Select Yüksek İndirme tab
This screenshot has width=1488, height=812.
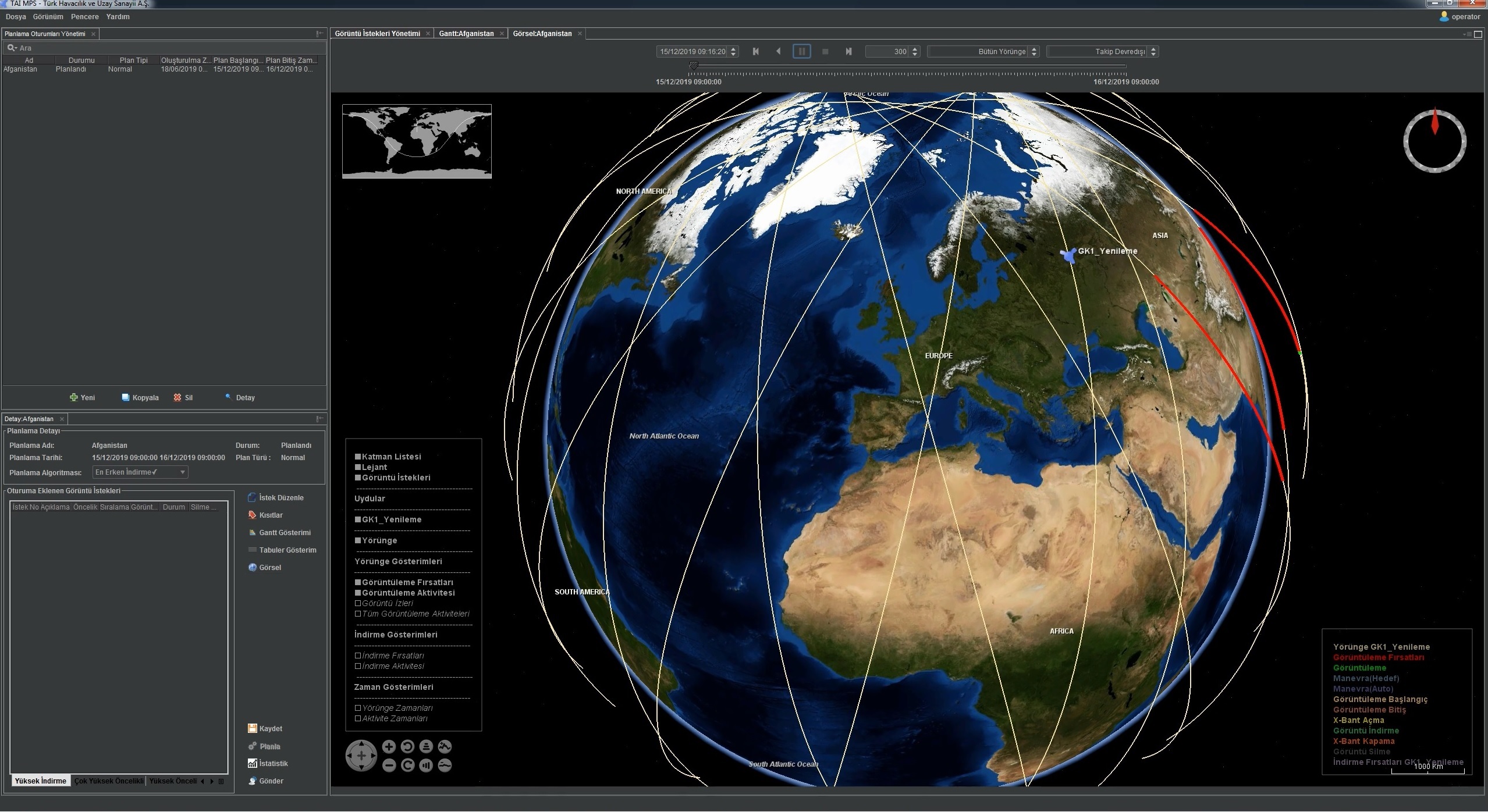coord(40,781)
